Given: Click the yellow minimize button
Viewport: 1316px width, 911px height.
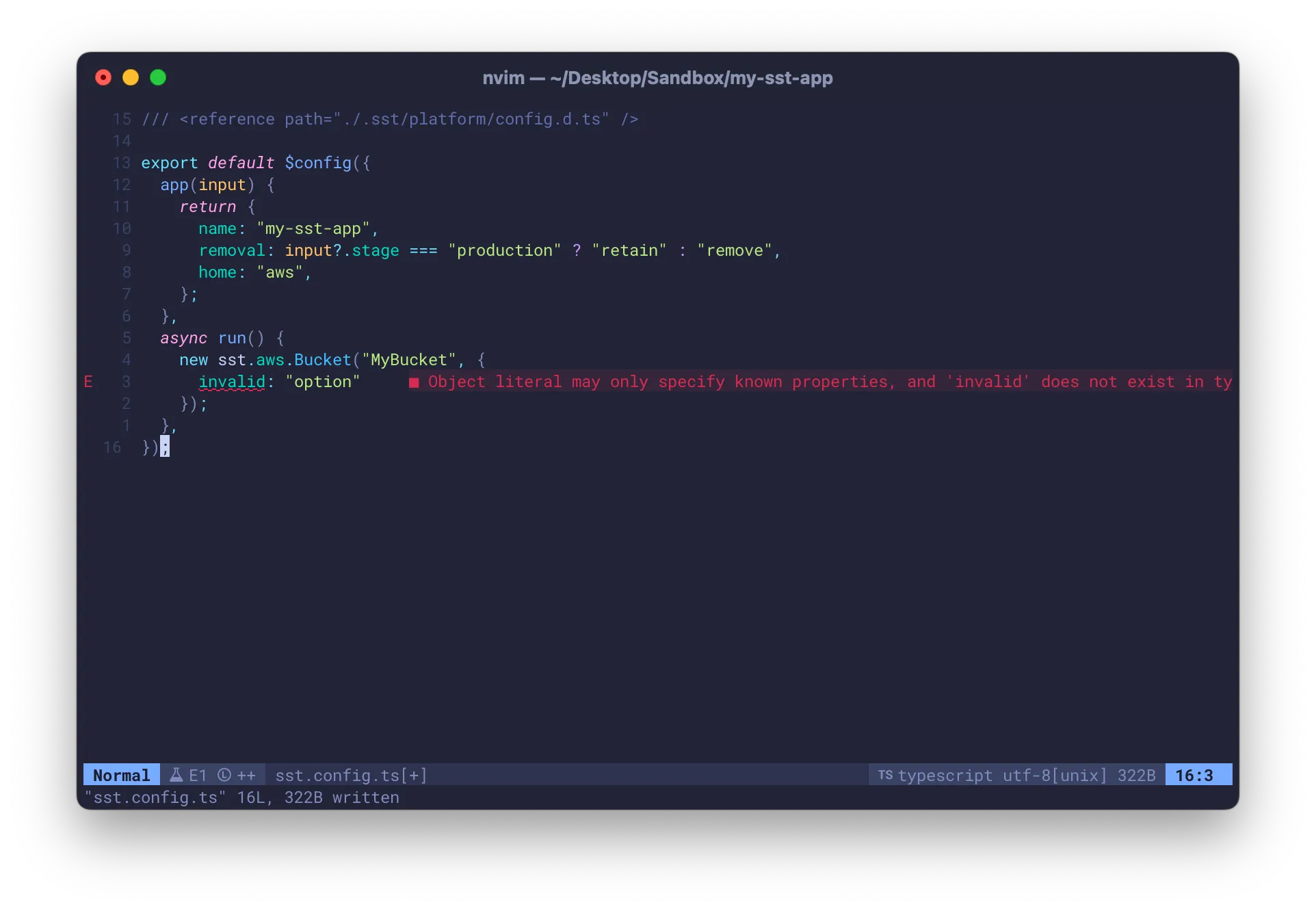Looking at the screenshot, I should tap(130, 77).
